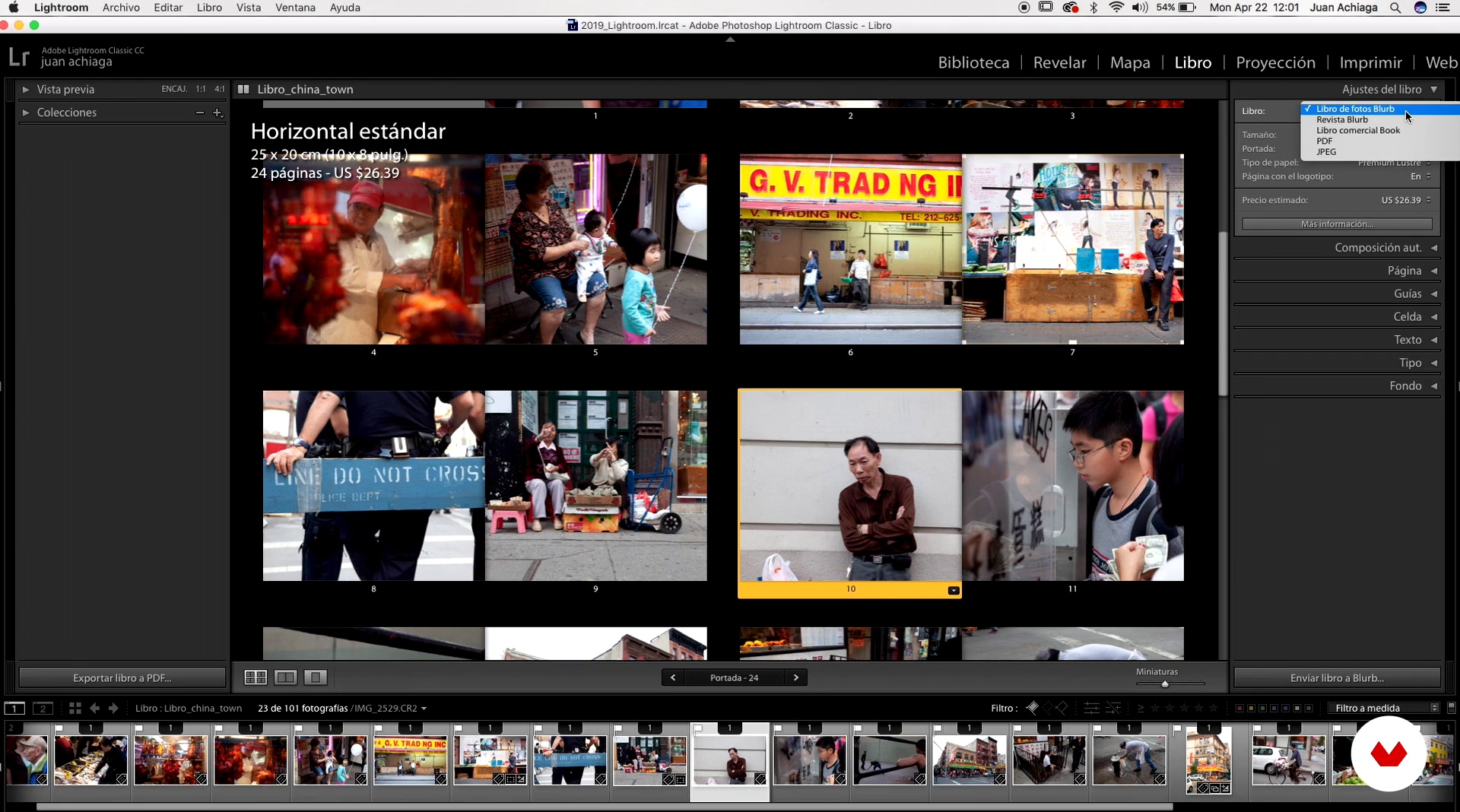Click Enviar libro a Blurb button
1460x812 pixels.
(1337, 677)
